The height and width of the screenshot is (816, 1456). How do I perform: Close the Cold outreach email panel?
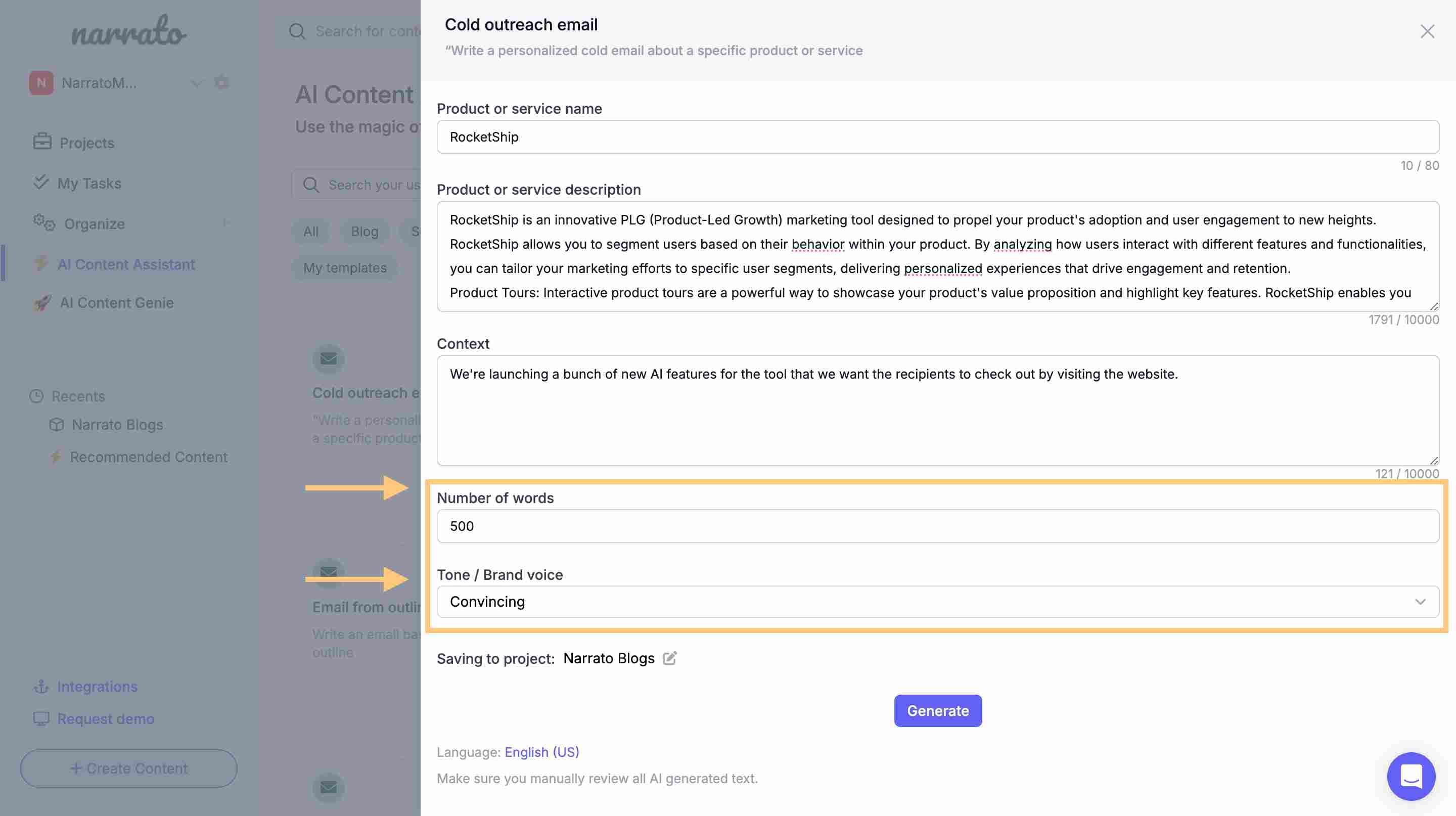tap(1427, 32)
